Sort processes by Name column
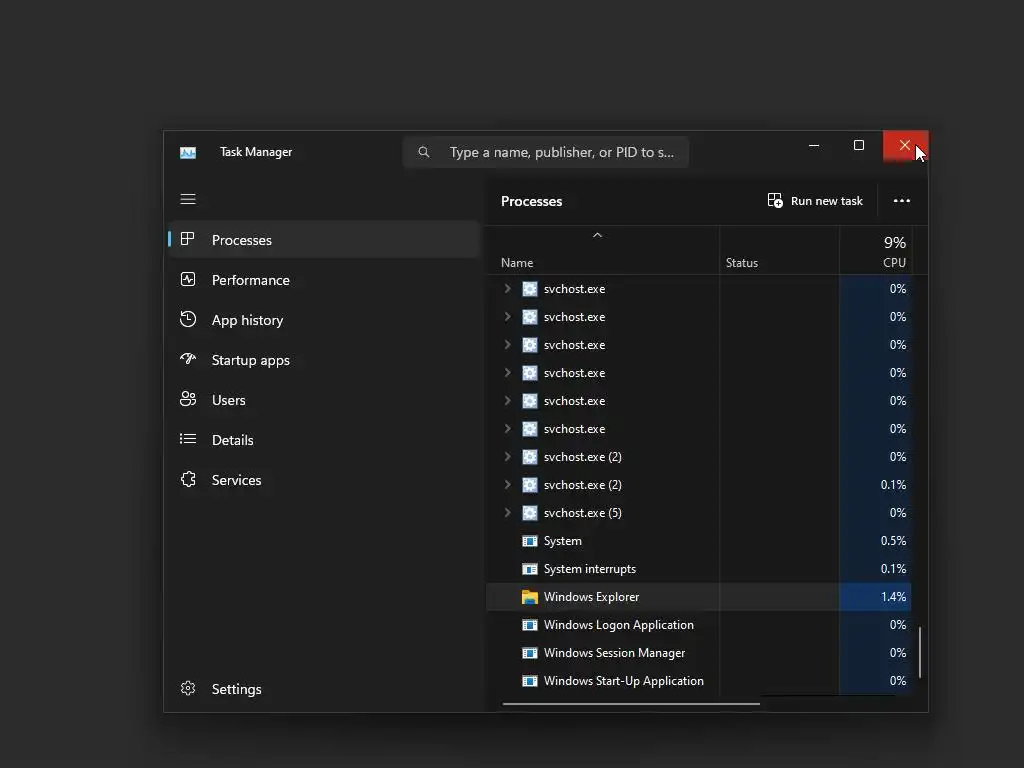This screenshot has height=768, width=1024. tap(603, 250)
